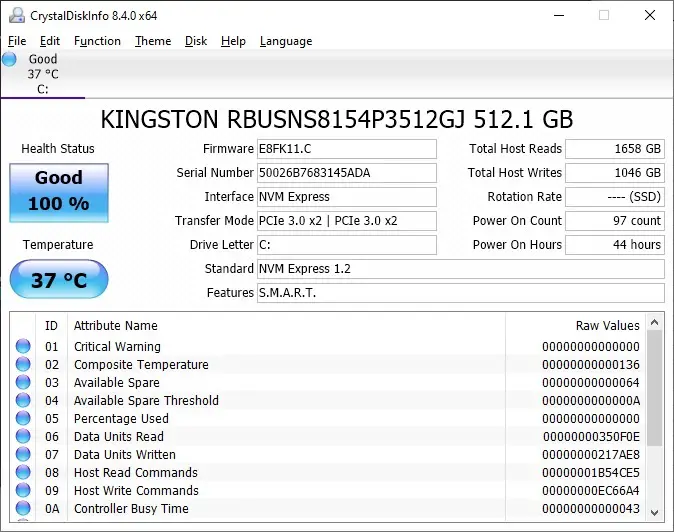The height and width of the screenshot is (532, 674).
Task: Open the Theme menu
Action: click(x=153, y=41)
